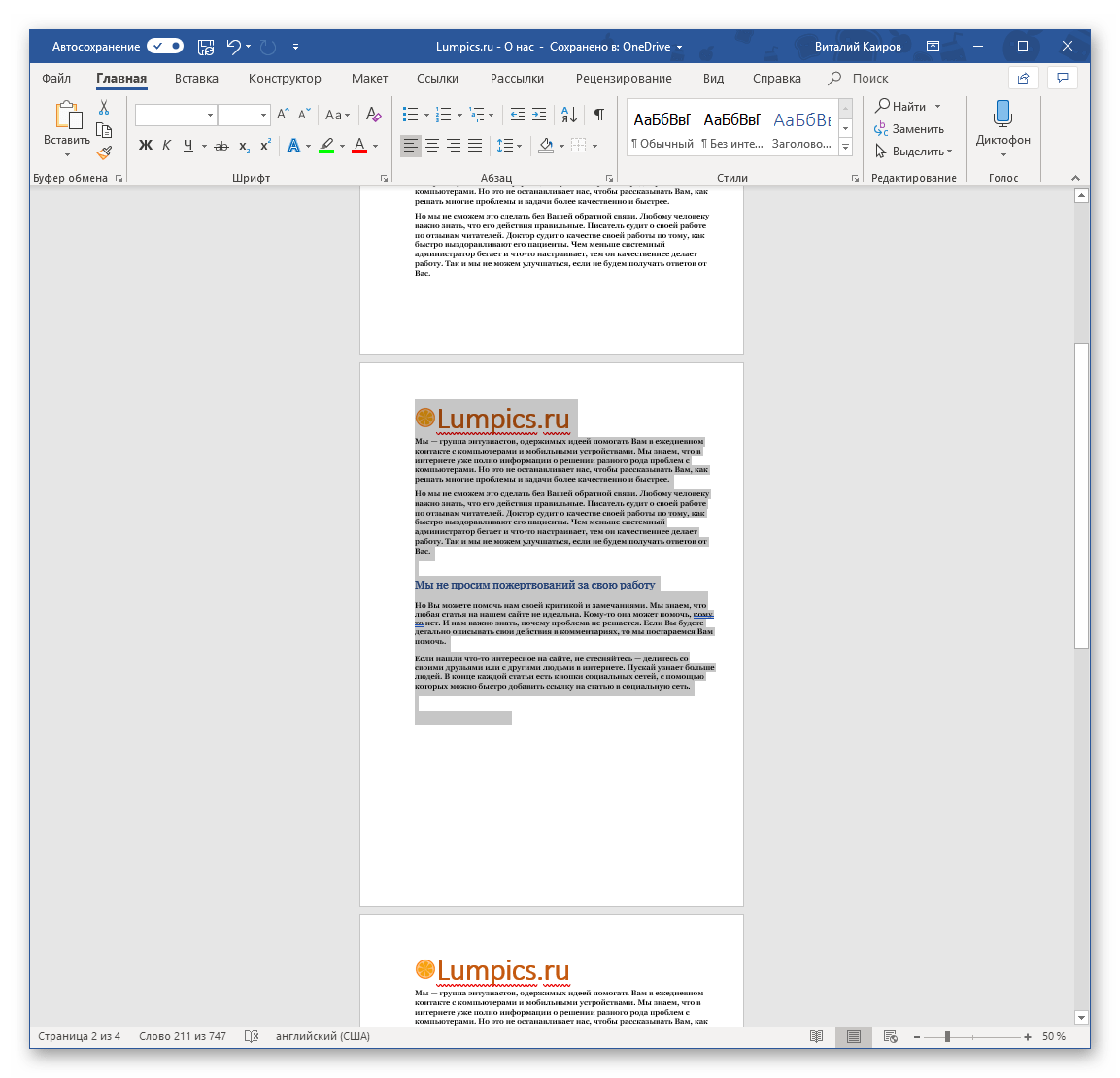Image resolution: width=1120 pixels, height=1078 pixels.
Task: Apply the Обычный style
Action: click(662, 128)
